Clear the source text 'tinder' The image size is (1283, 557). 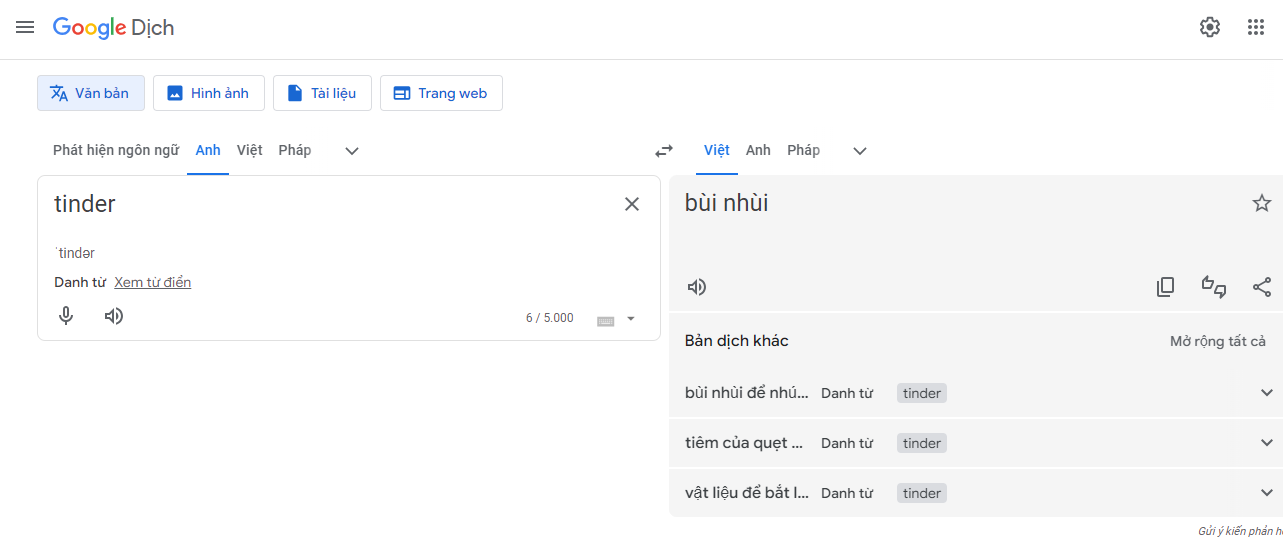632,204
